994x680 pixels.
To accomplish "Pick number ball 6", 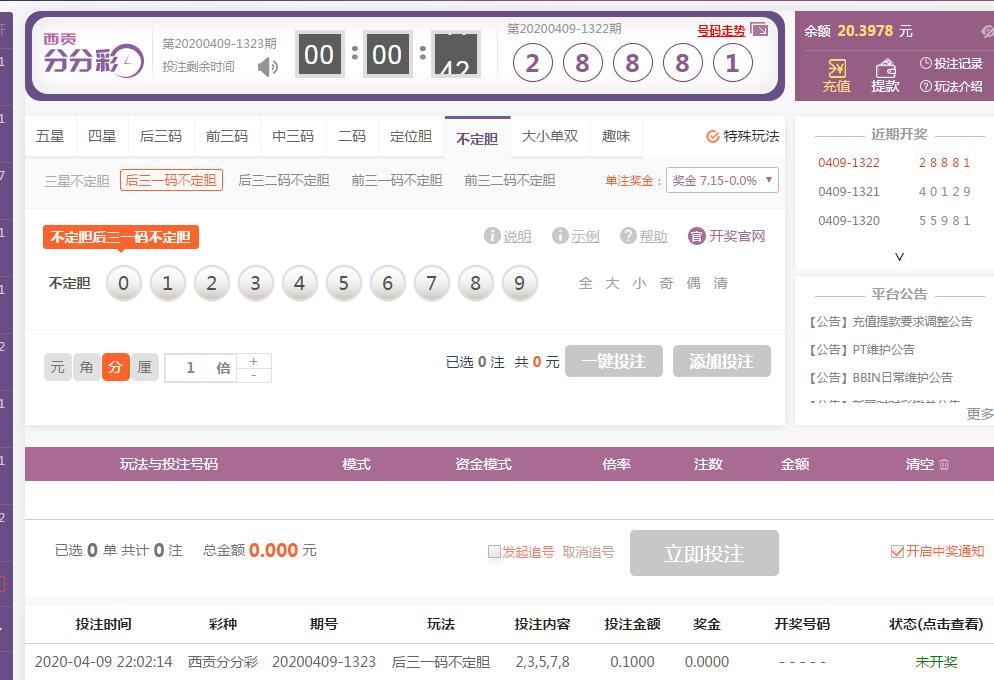I will tap(387, 283).
